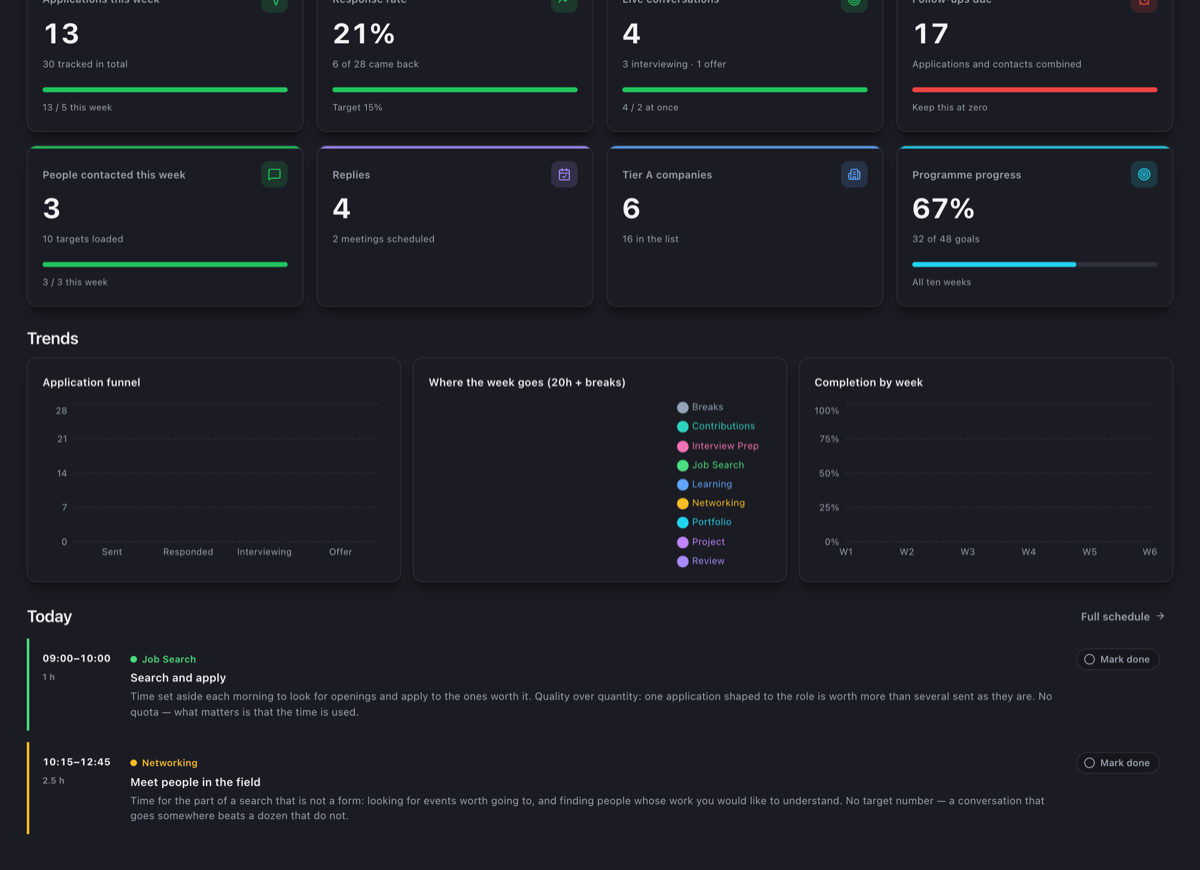
Task: Click 'All ten weeks' text
Action: click(942, 282)
